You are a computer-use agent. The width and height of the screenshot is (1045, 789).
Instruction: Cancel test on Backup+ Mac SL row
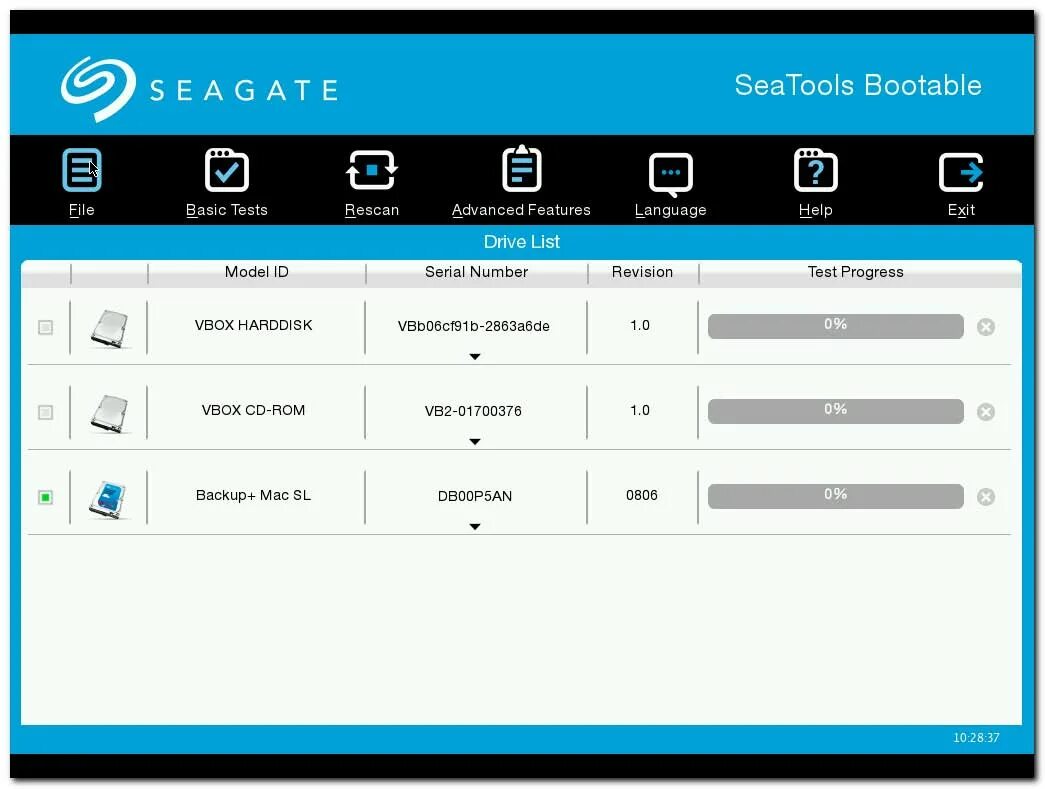coord(986,497)
